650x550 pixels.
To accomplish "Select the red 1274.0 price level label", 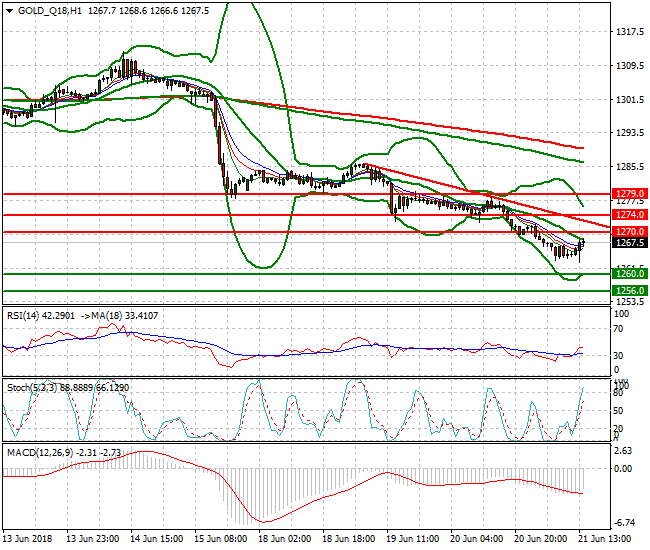I will click(x=630, y=215).
